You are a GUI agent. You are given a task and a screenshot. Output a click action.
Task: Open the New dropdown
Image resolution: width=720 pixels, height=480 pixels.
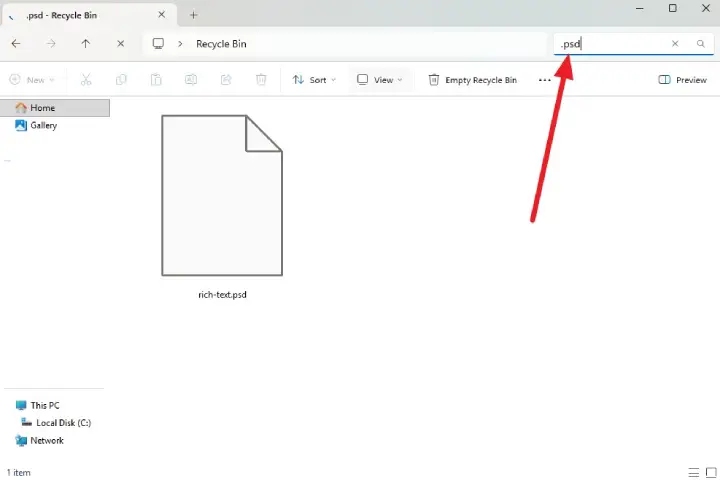[32, 80]
